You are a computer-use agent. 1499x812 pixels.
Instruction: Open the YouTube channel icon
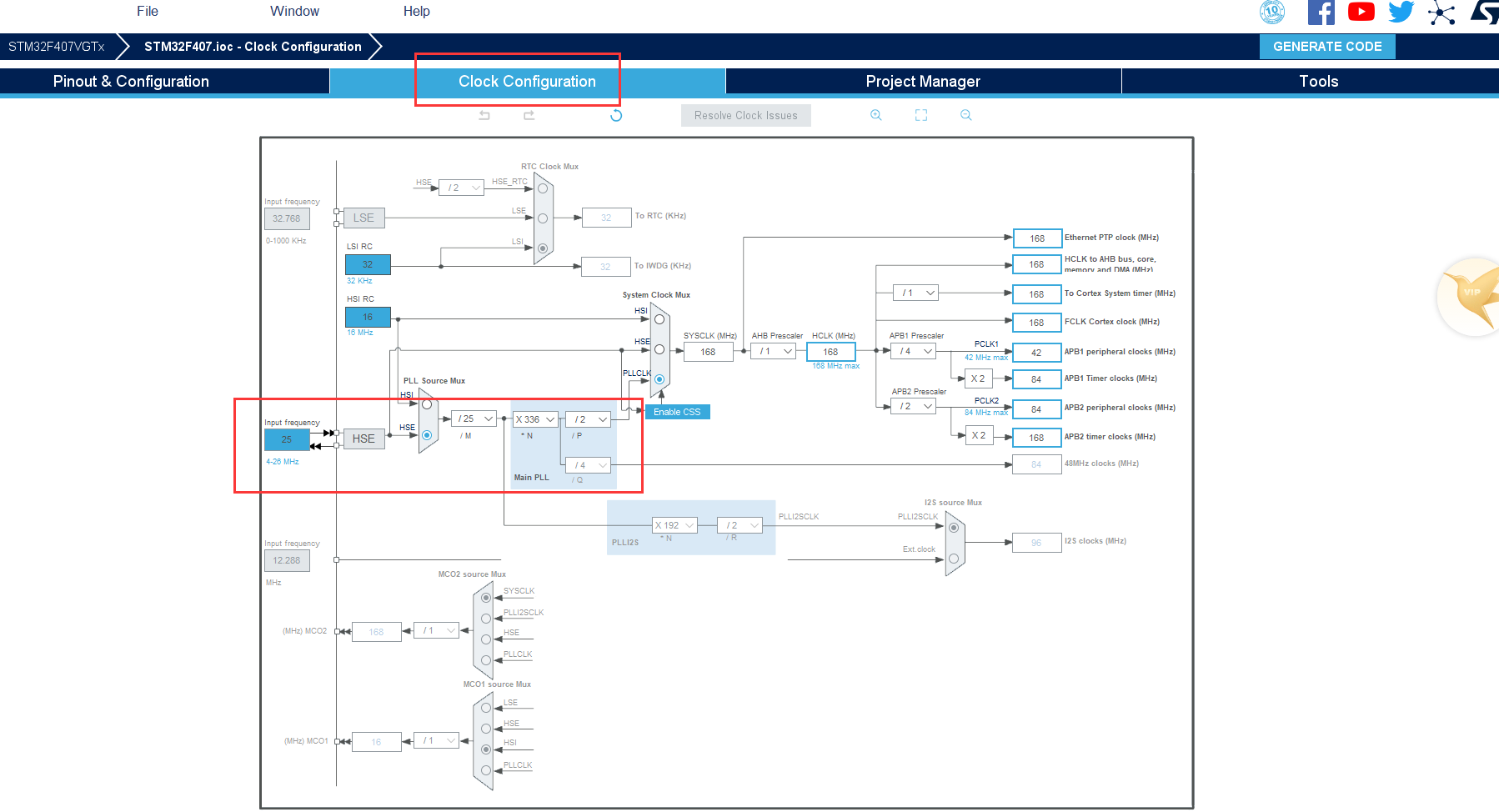[1361, 12]
